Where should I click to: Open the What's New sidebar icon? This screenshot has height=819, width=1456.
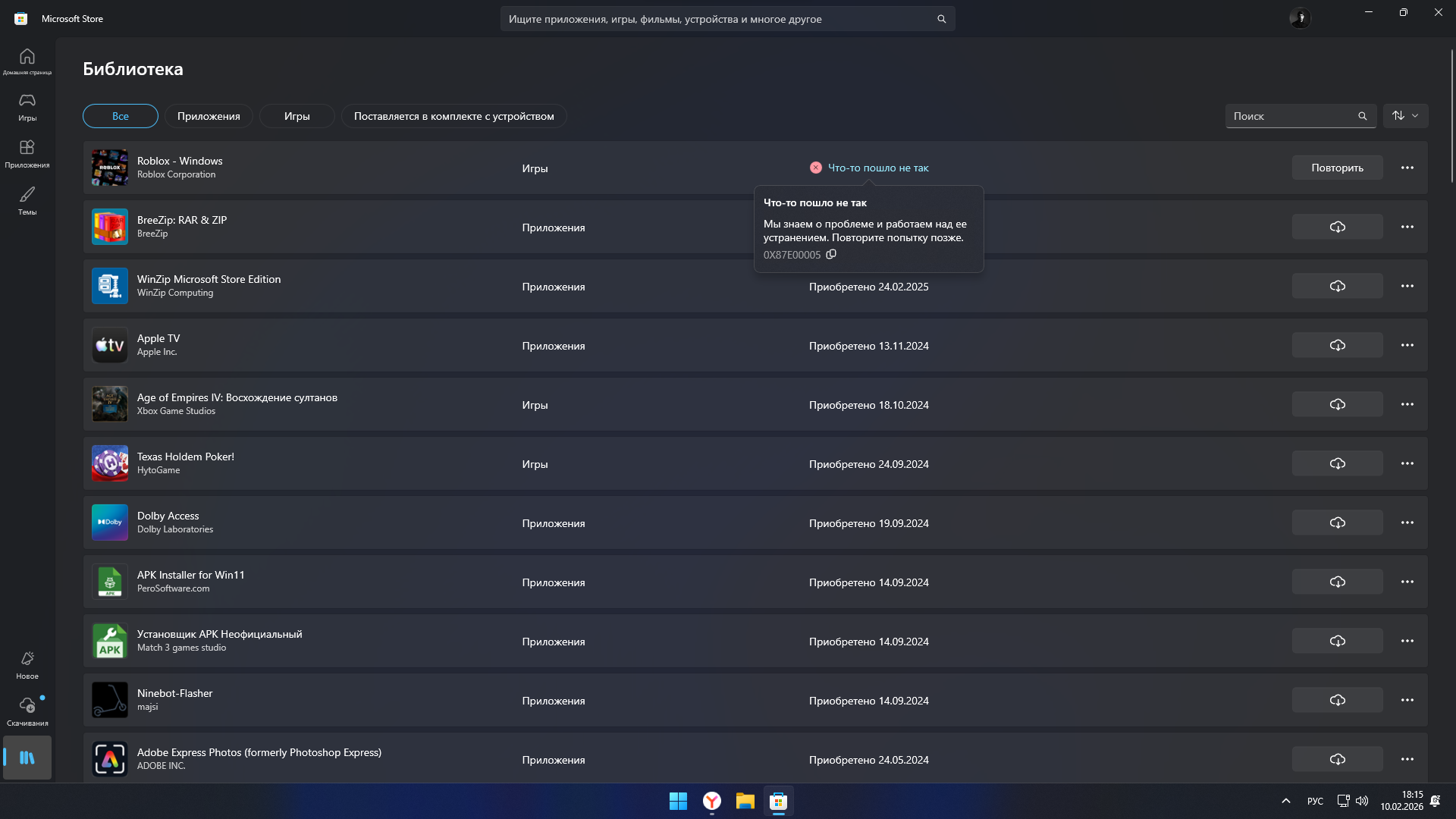(x=27, y=665)
